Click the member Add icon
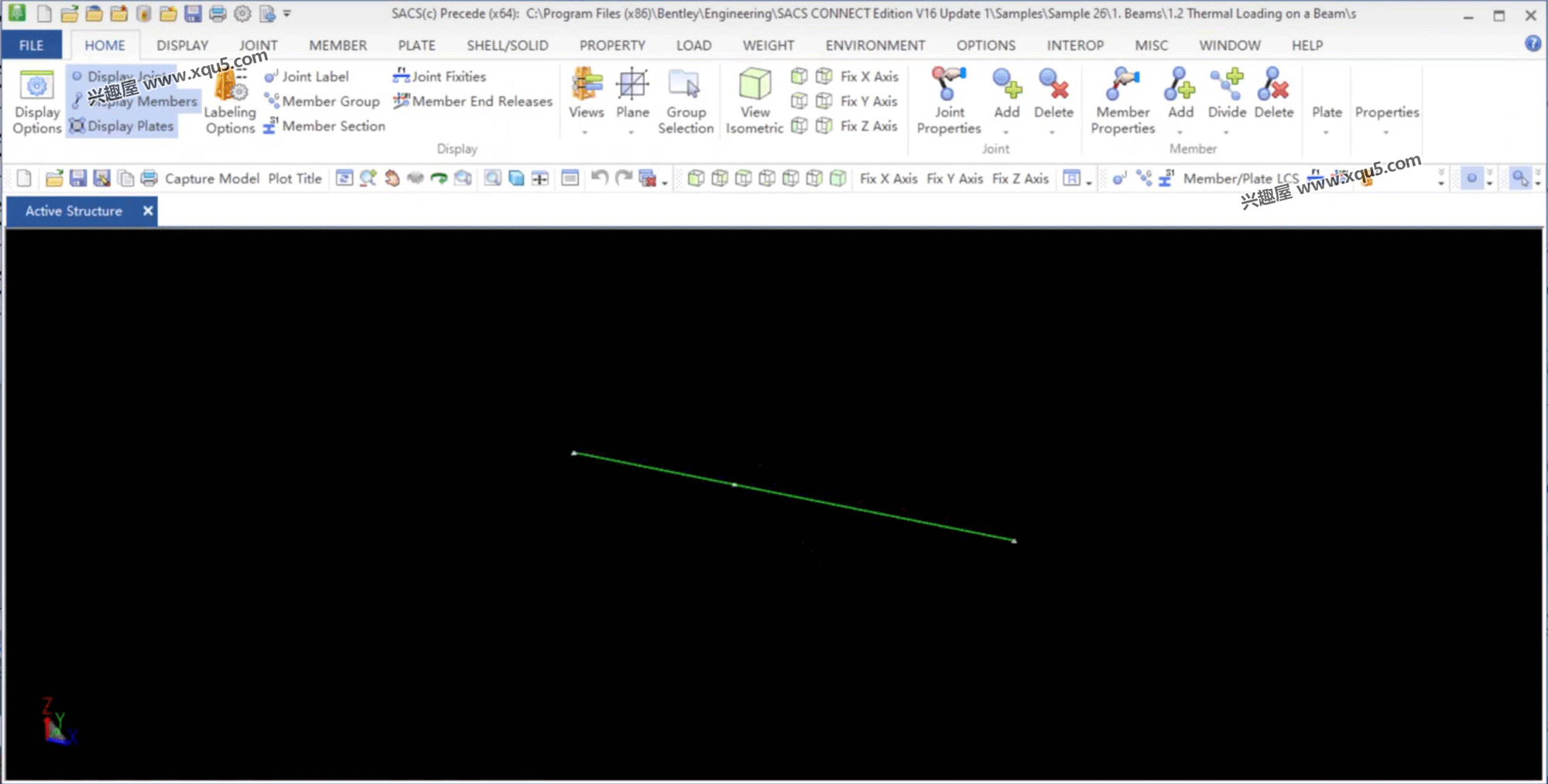Viewport: 1548px width, 784px height. [1180, 84]
